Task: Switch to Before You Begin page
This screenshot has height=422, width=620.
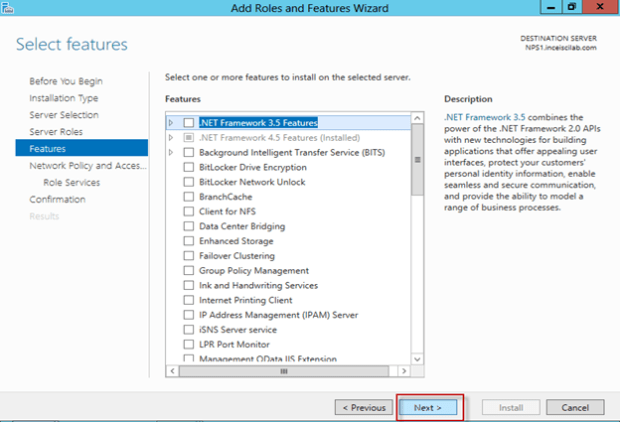Action: tap(65, 81)
